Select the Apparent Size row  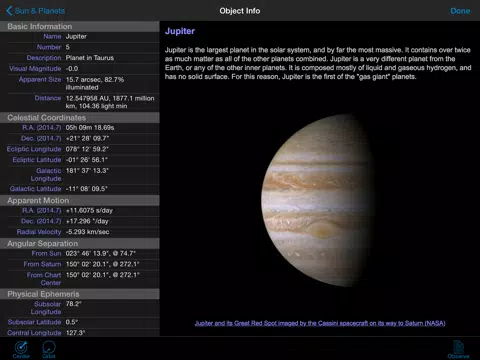[80, 83]
